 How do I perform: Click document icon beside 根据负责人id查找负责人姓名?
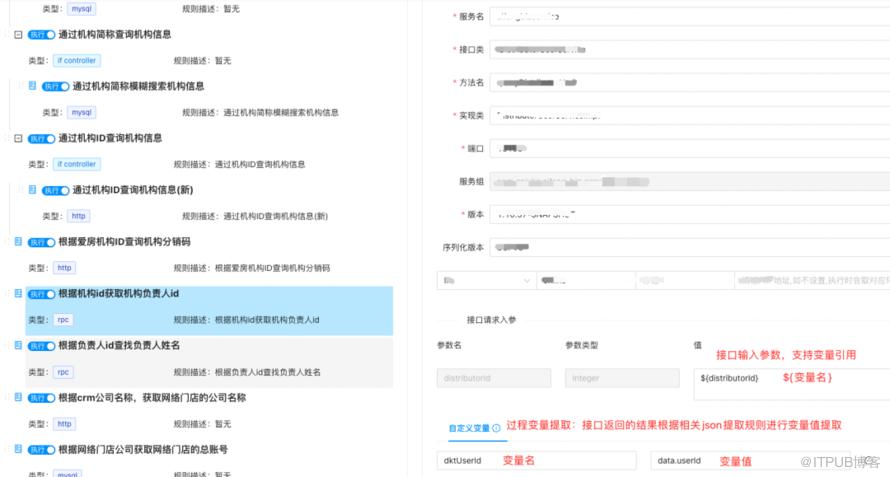(19, 345)
